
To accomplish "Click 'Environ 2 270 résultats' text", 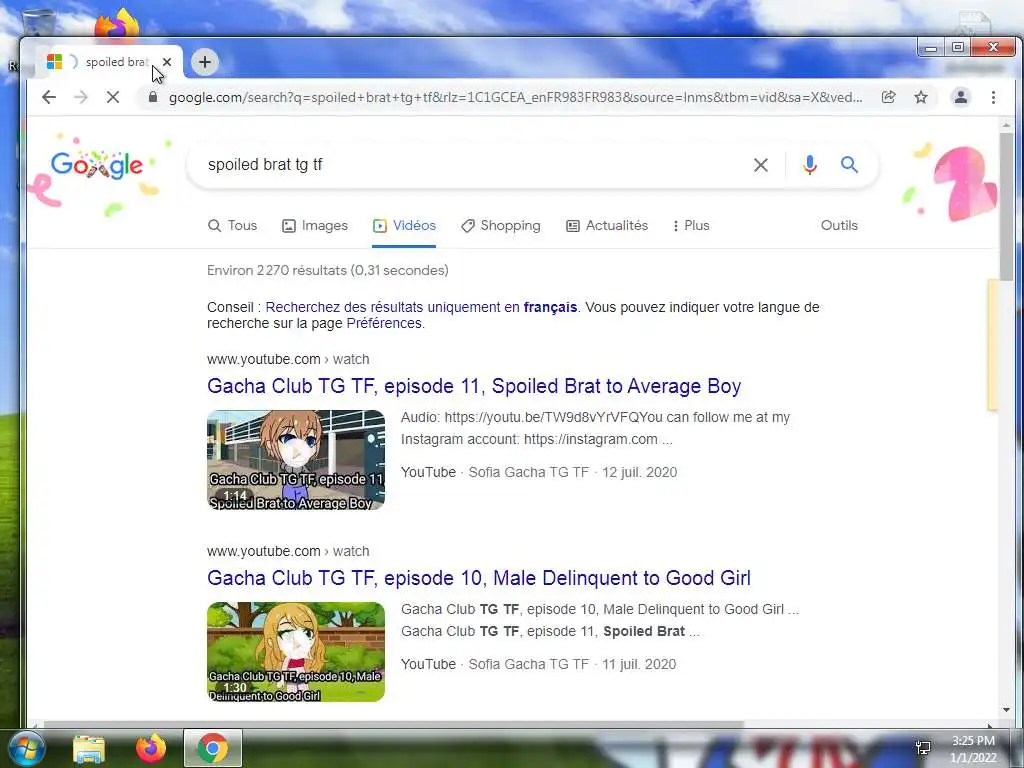I will tap(277, 270).
